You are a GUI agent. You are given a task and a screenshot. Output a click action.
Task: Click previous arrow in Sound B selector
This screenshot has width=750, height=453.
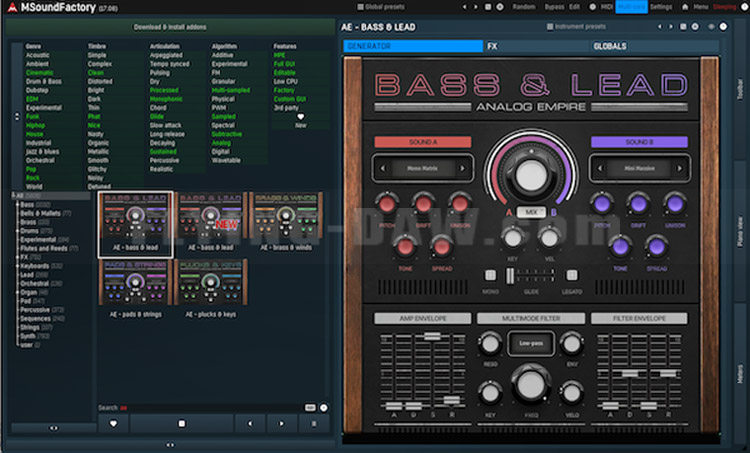pyautogui.click(x=600, y=168)
